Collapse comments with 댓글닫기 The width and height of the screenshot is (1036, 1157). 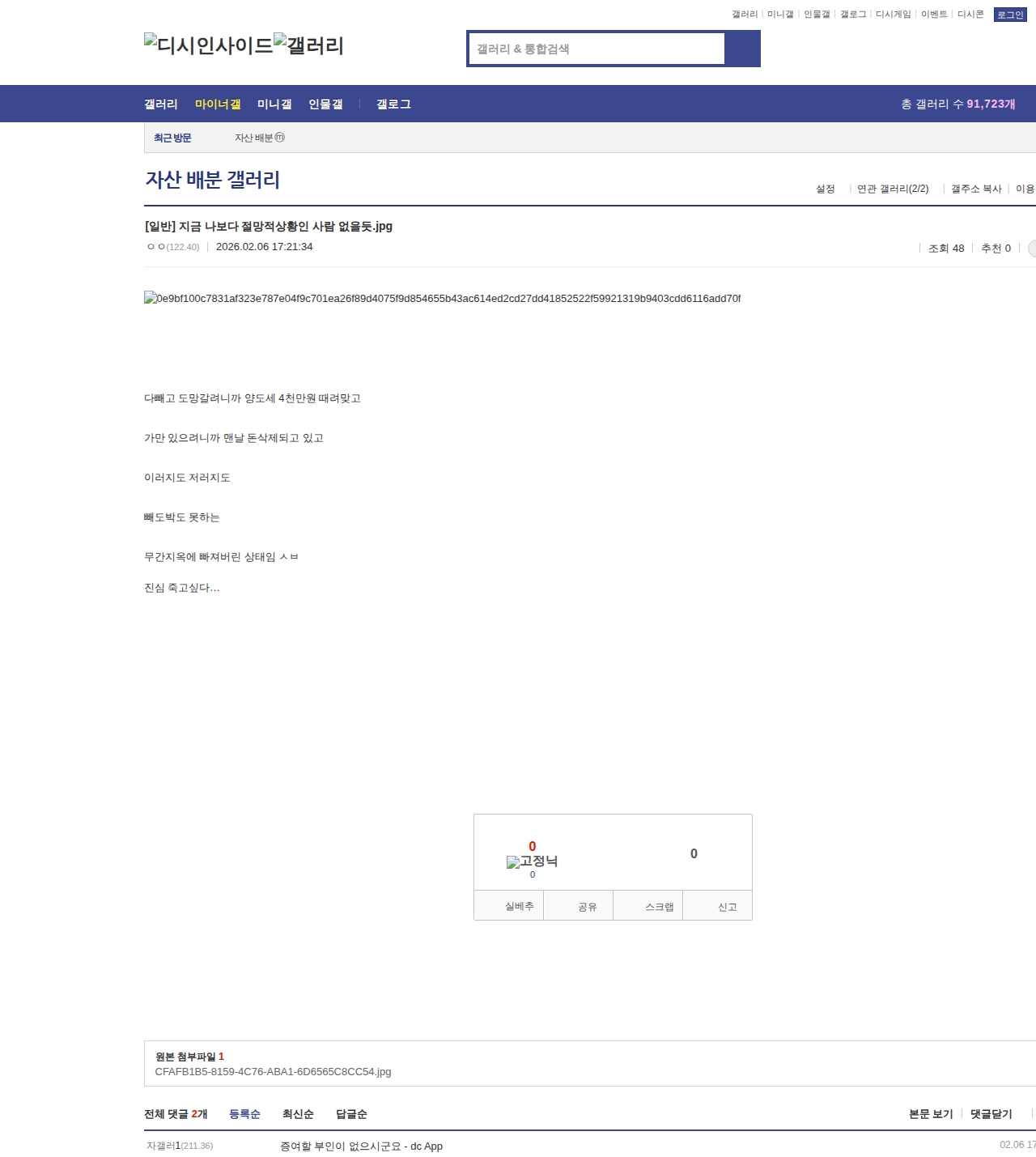[x=991, y=1114]
